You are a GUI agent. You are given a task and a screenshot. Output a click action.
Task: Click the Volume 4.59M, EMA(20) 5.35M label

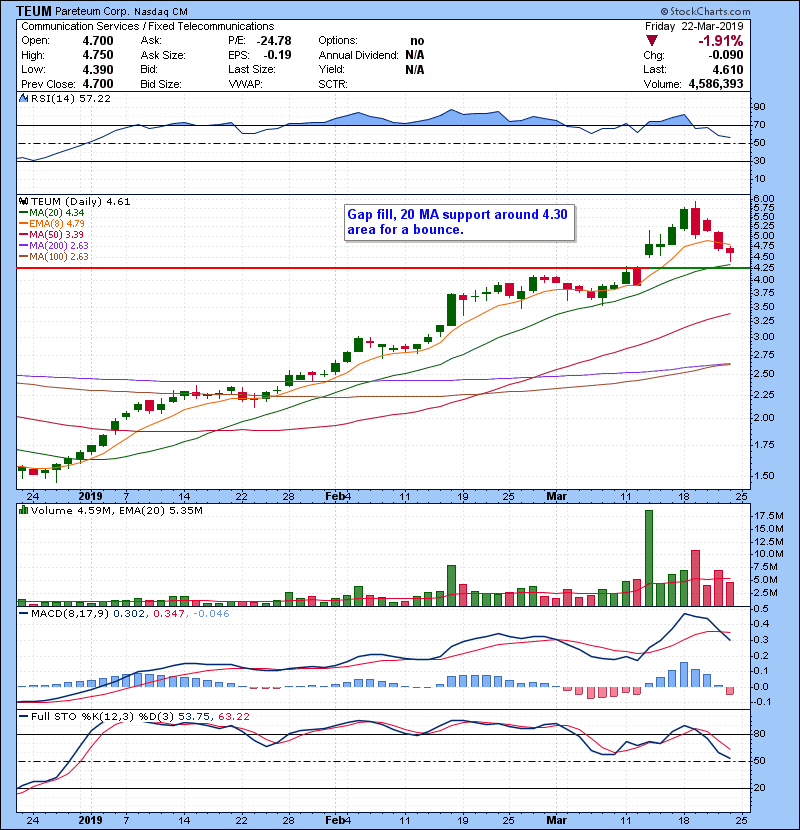click(116, 511)
